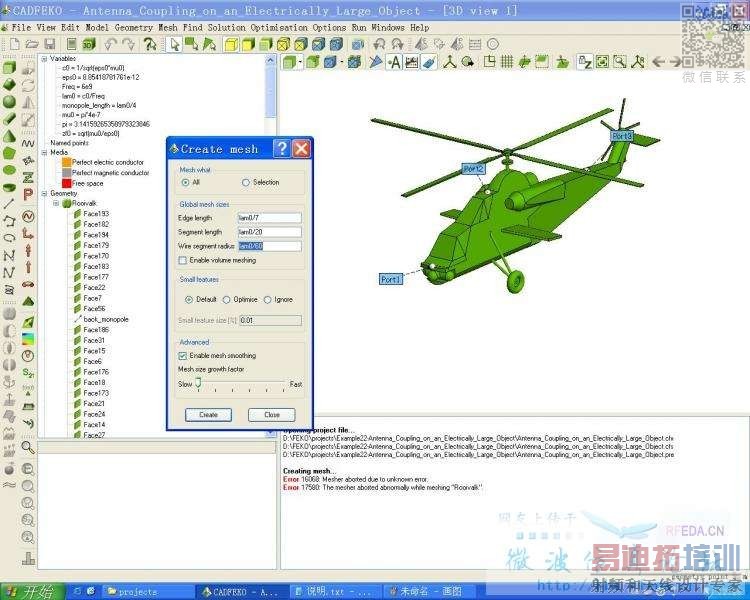Activate the arrow pointer selection tool

click(175, 44)
